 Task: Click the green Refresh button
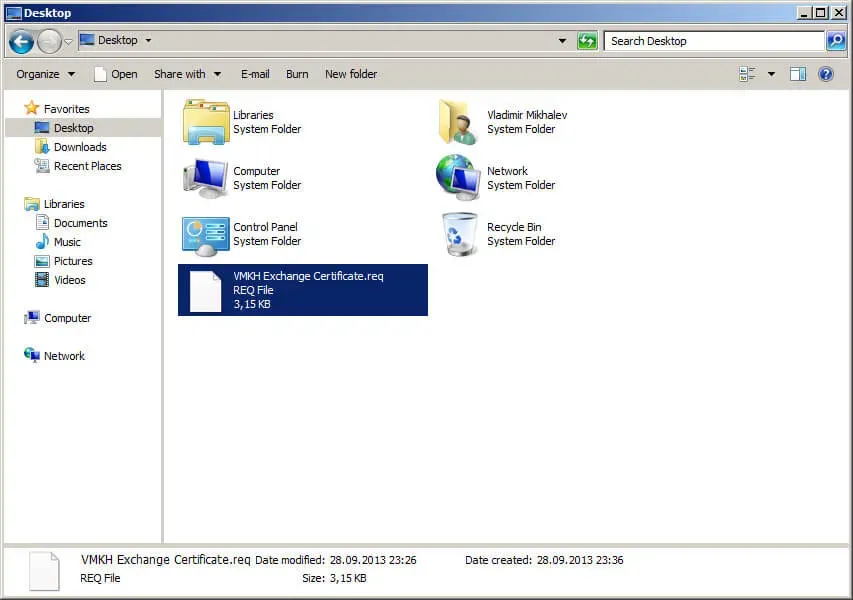pyautogui.click(x=587, y=41)
